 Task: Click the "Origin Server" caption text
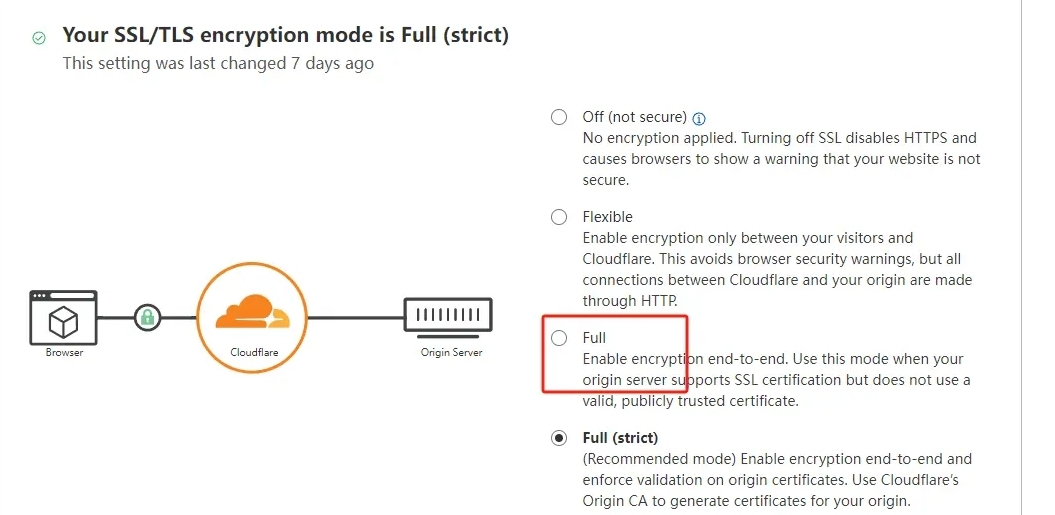click(451, 352)
